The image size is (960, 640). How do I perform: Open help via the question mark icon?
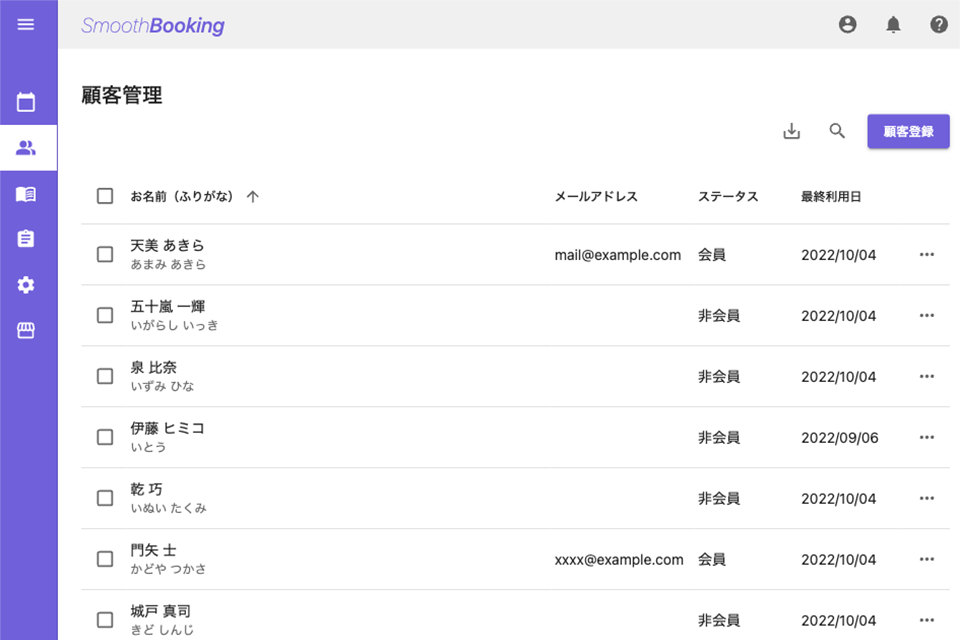coord(939,25)
